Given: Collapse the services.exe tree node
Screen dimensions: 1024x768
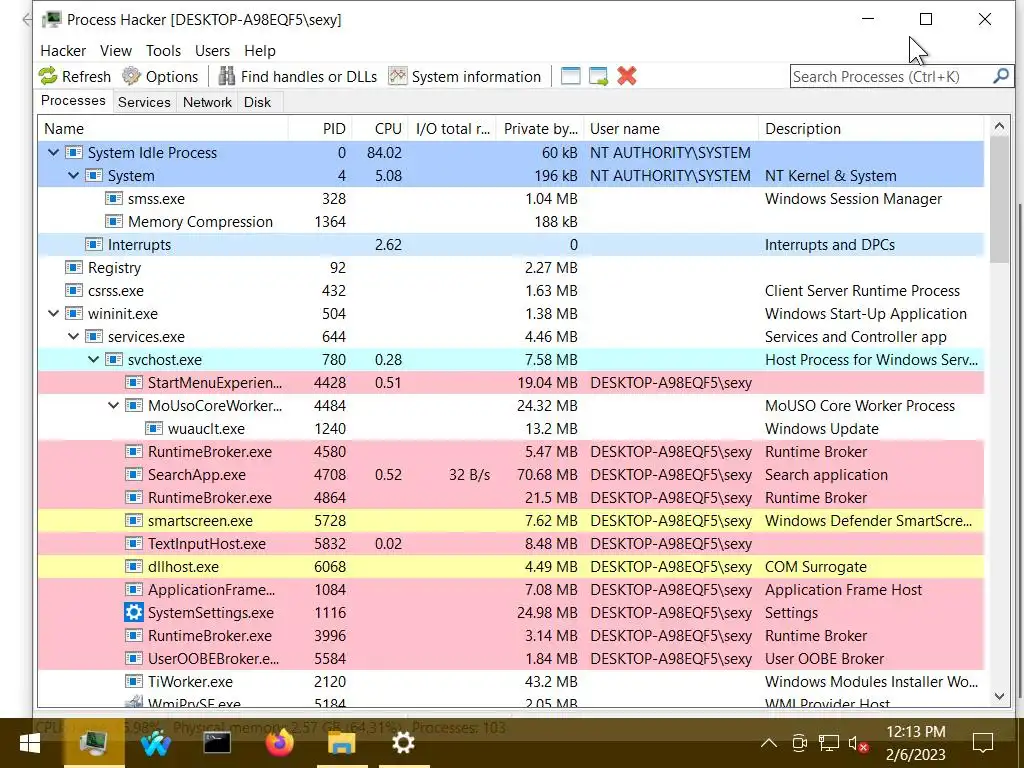Looking at the screenshot, I should click(74, 337).
